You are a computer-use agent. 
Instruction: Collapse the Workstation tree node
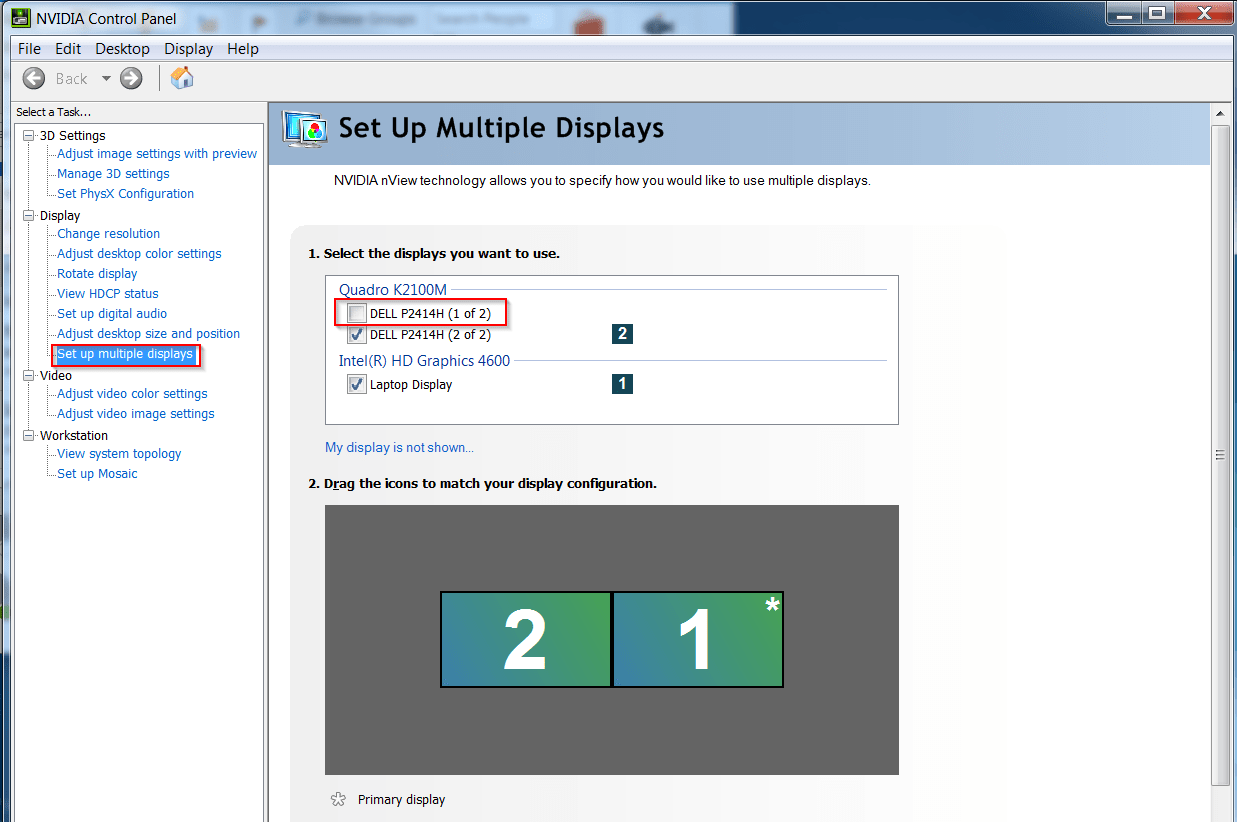(28, 435)
